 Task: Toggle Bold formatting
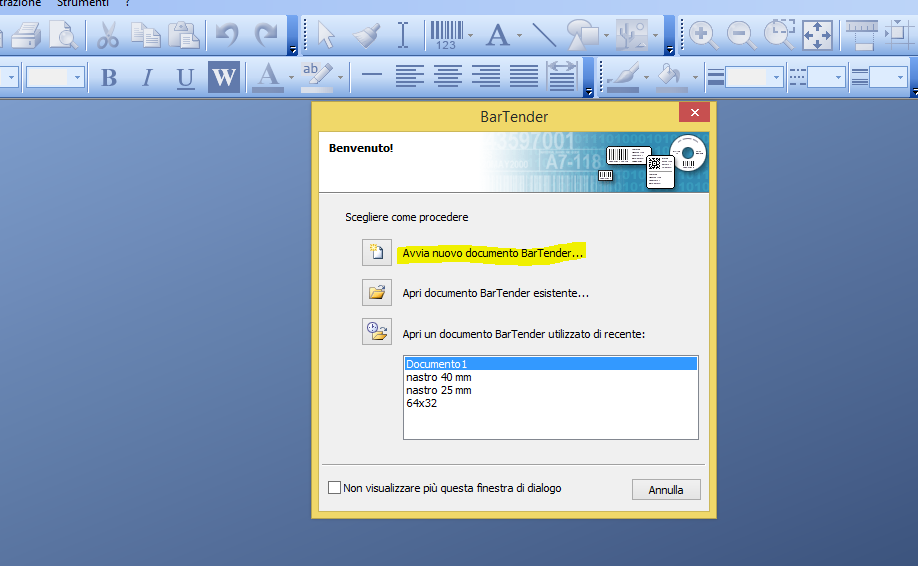(109, 77)
